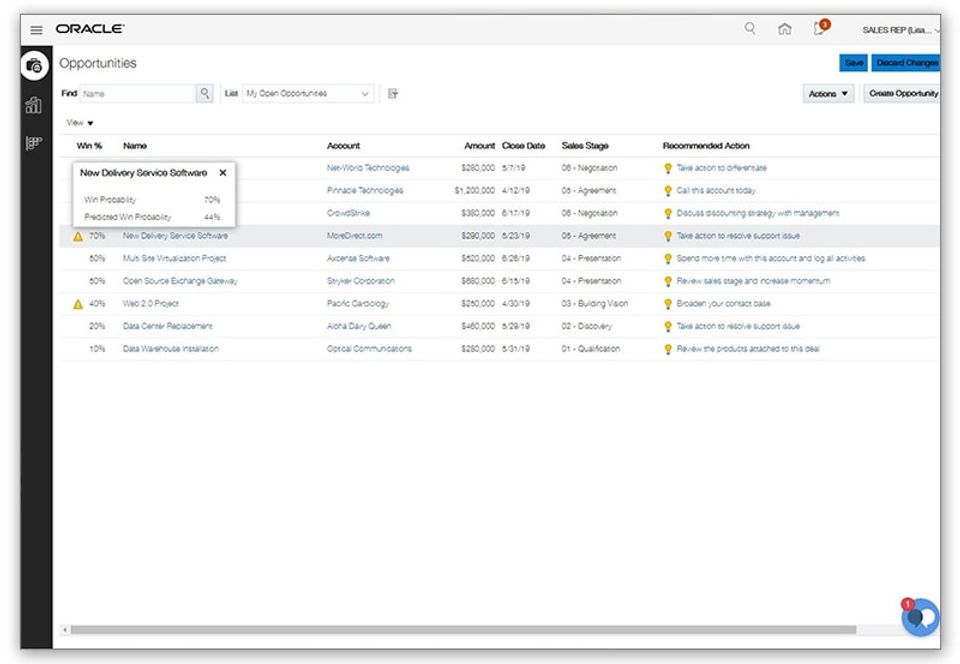Click Broaden your contact base recommendation
Viewport: 960px width, 664px height.
coord(723,304)
